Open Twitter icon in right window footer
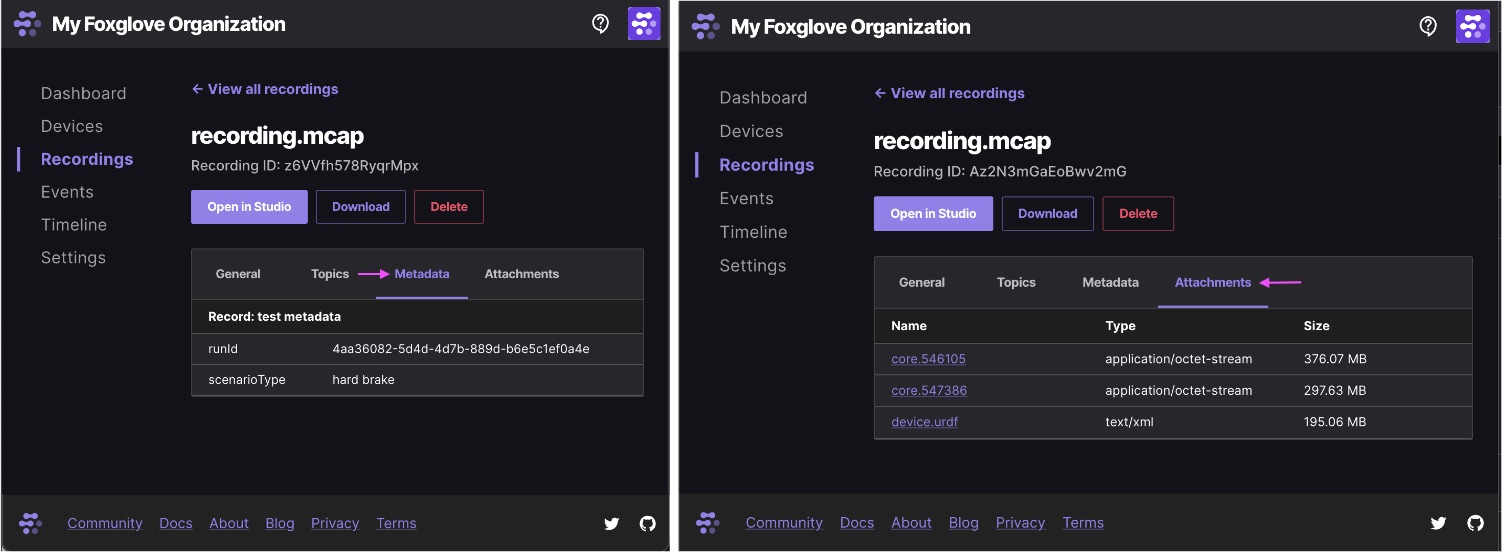Viewport: 1502px width, 552px height. 1439,523
